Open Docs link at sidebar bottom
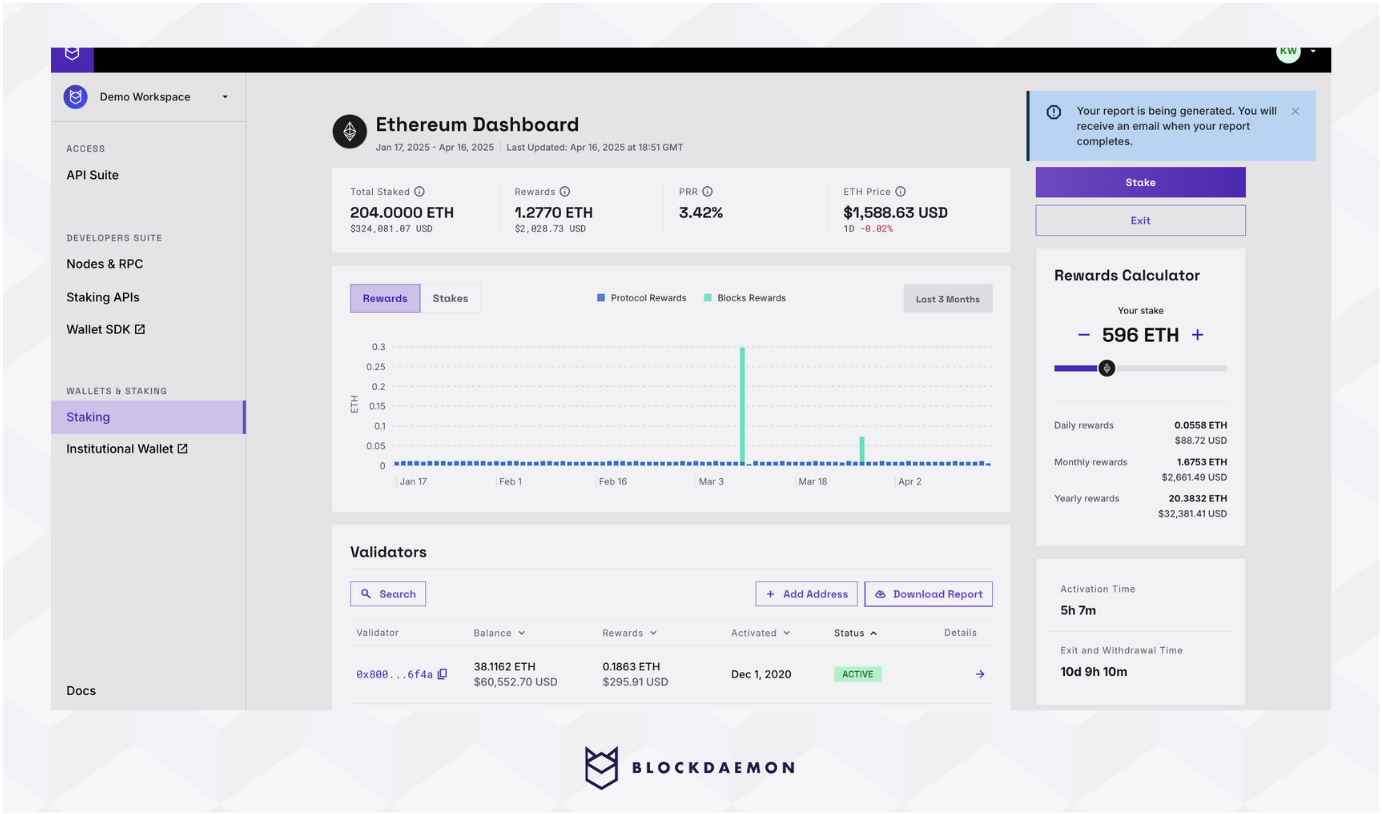Screen dimensions: 1382x814 point(81,691)
